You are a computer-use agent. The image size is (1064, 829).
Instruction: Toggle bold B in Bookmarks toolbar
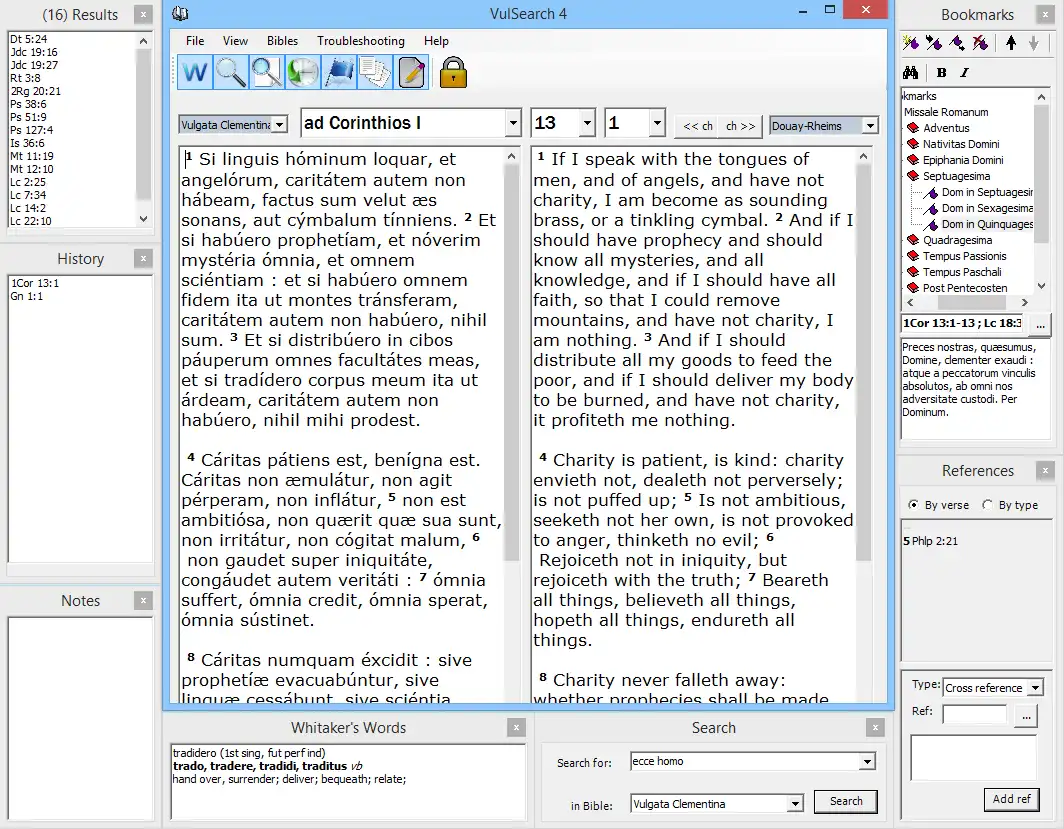(x=941, y=72)
